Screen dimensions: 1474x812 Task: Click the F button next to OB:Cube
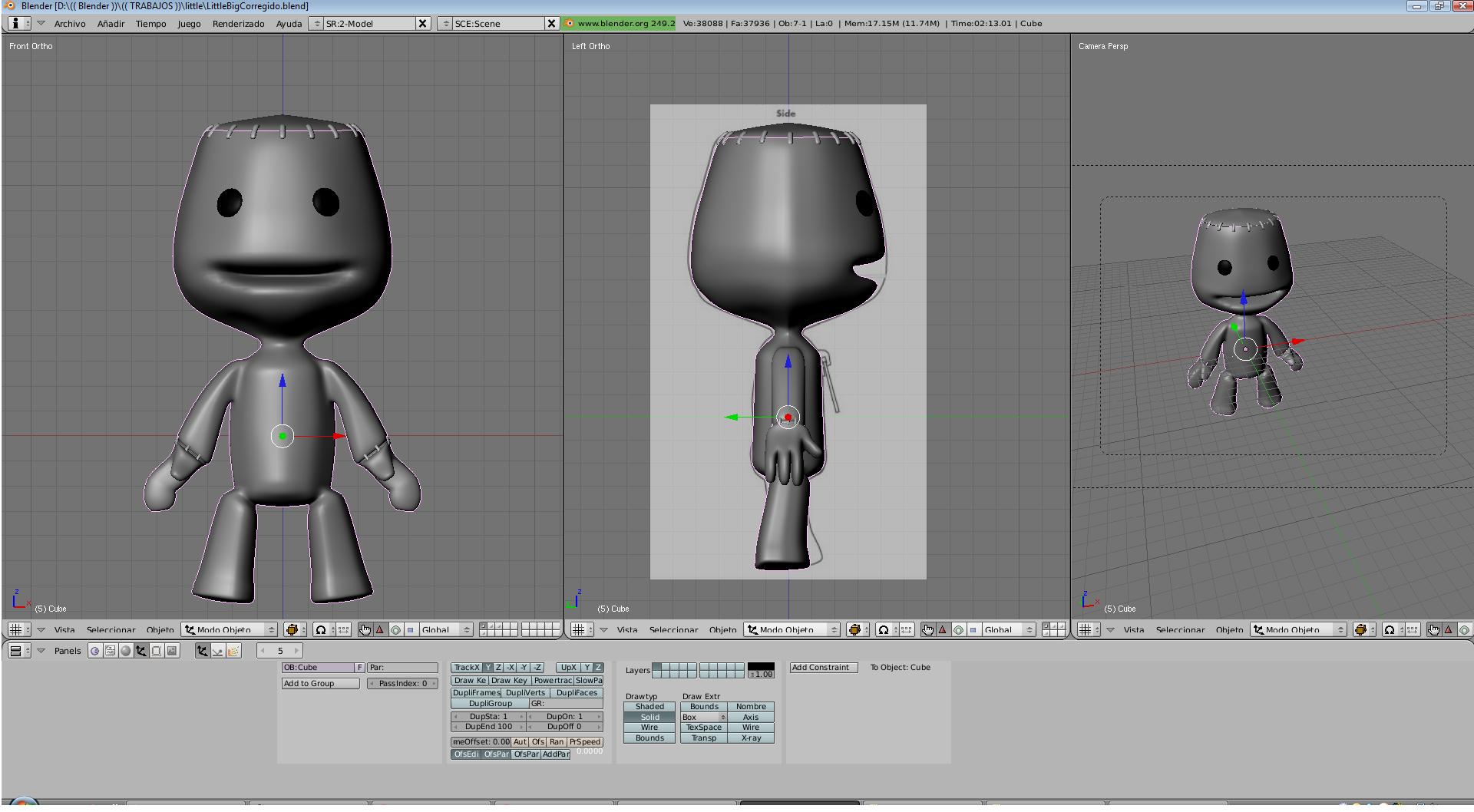click(x=359, y=668)
